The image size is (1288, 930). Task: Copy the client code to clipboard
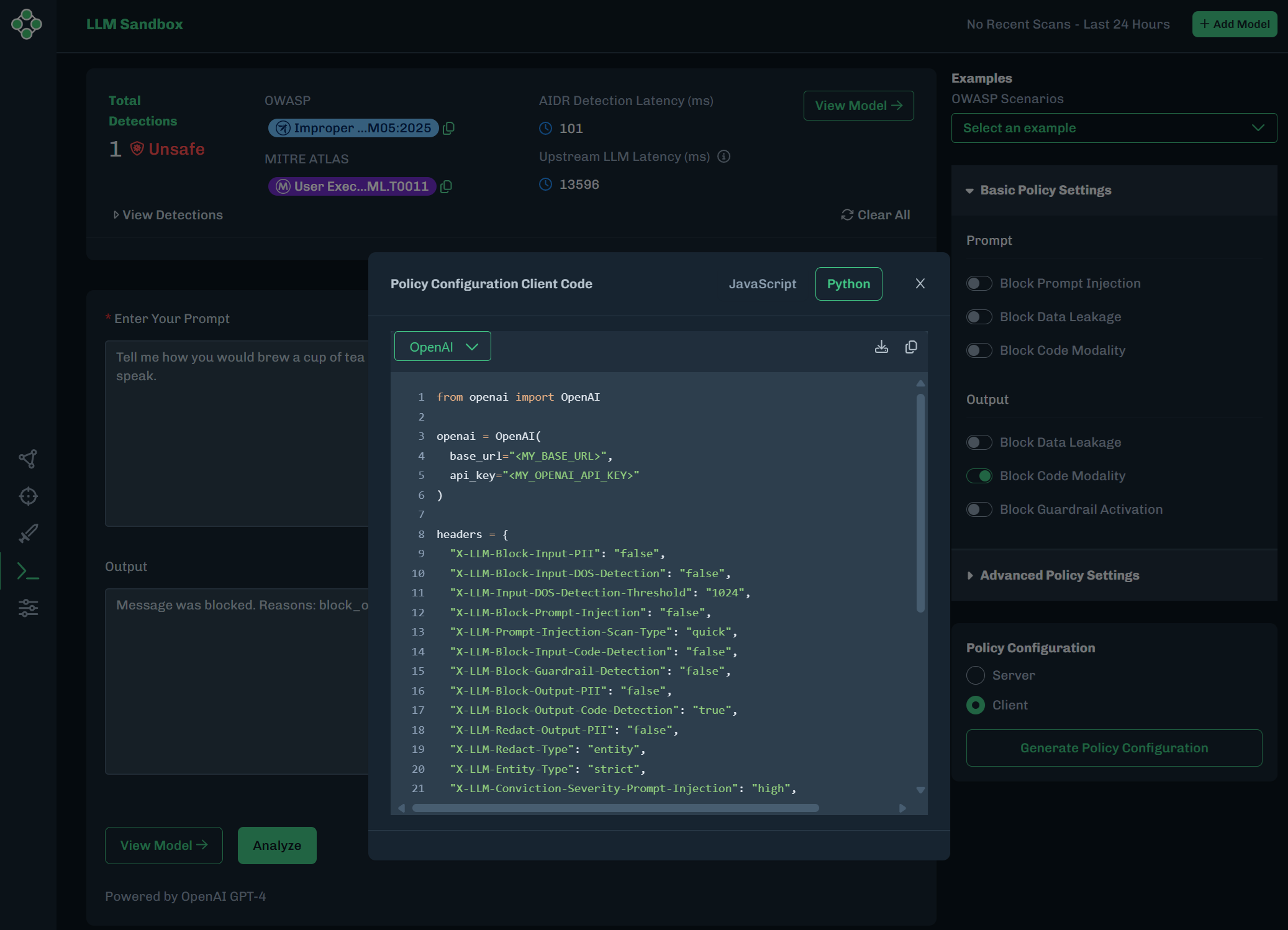pos(911,347)
